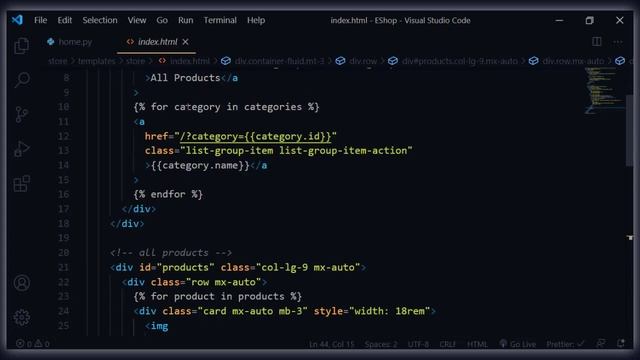Click the "All Products" text on line 8

pyautogui.click(x=185, y=78)
